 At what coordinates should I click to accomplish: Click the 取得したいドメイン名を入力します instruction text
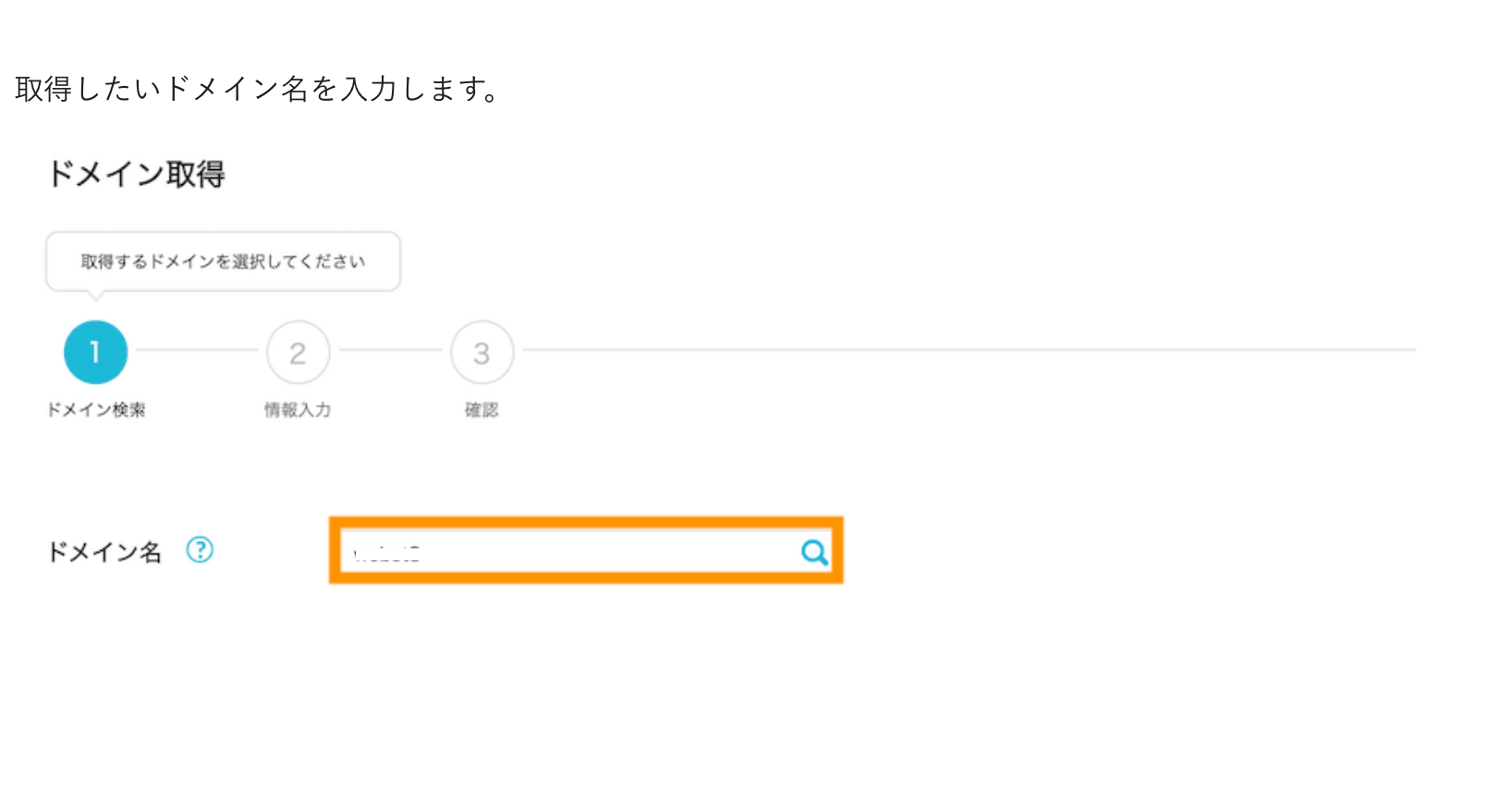(x=258, y=89)
